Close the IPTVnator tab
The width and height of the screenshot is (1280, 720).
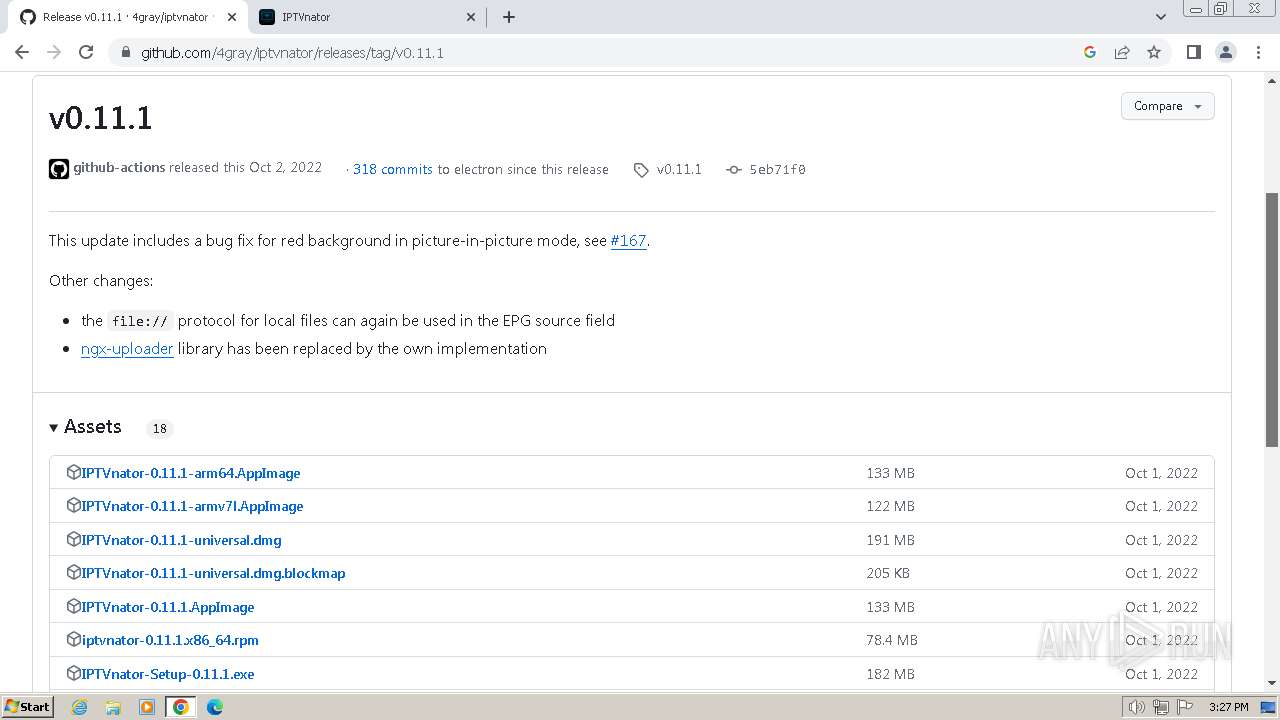472,17
